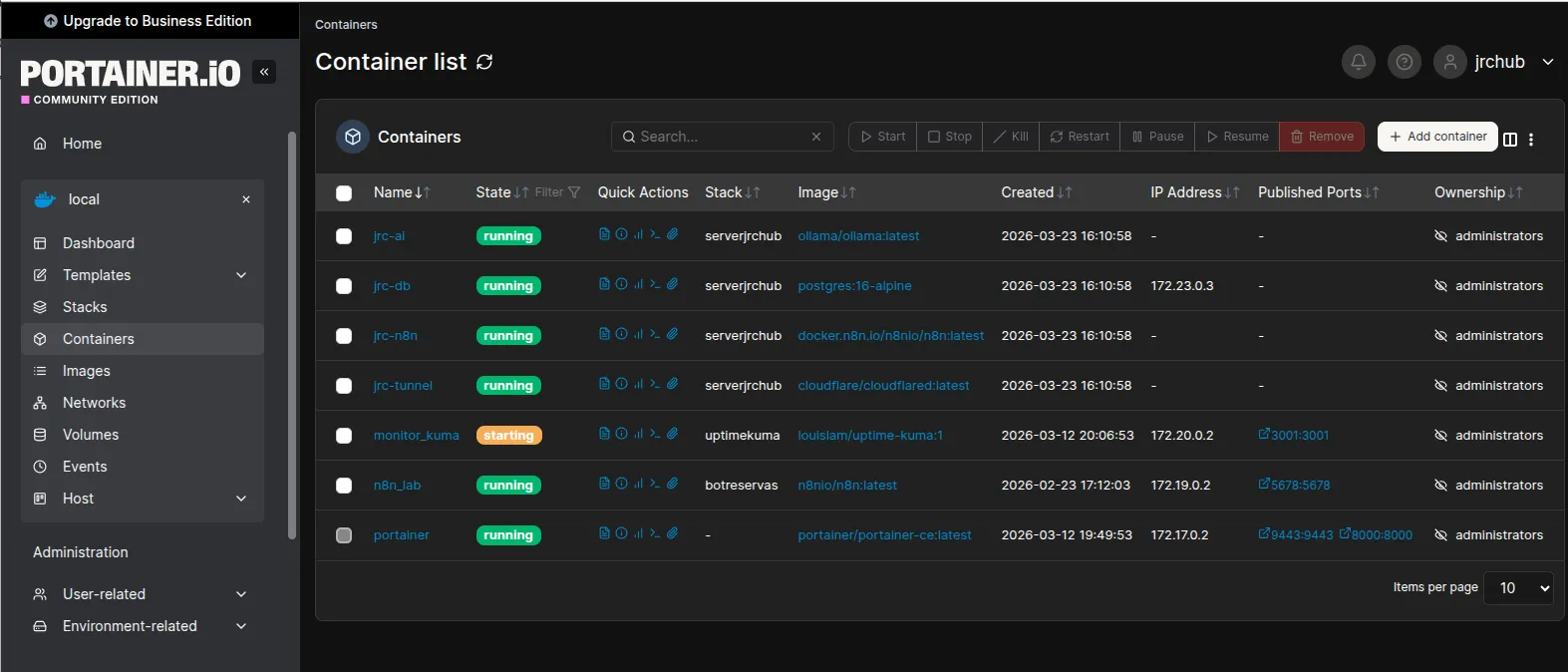1568x672 pixels.
Task: Open logs icon for jrc-ai container
Action: coord(604,234)
